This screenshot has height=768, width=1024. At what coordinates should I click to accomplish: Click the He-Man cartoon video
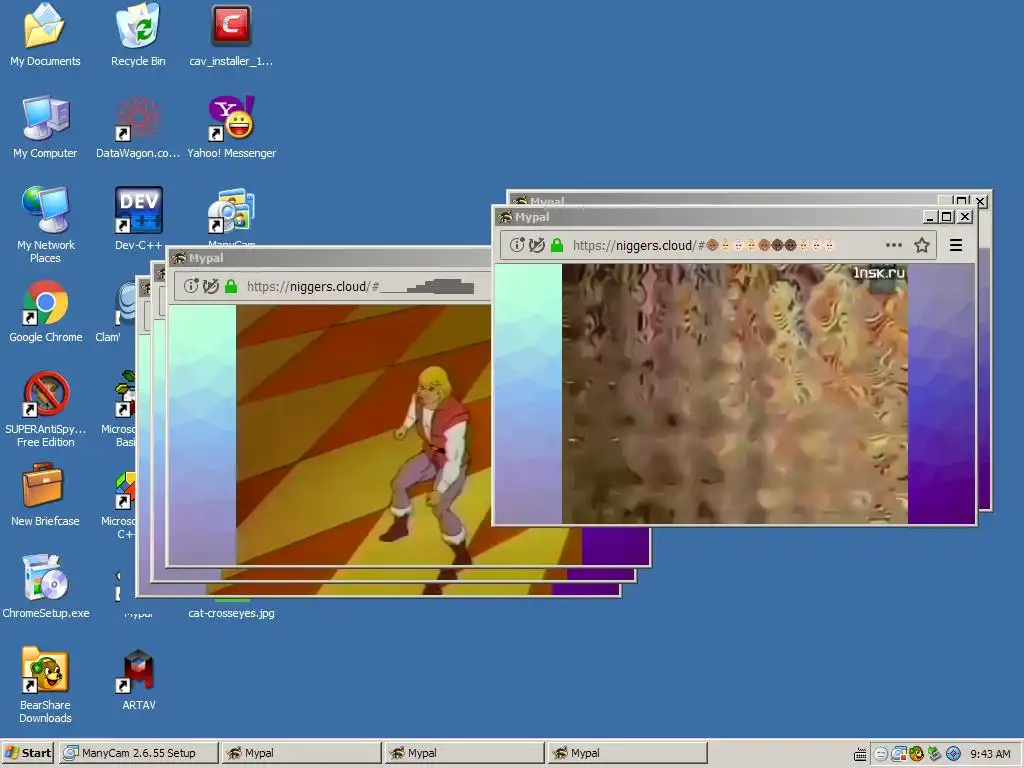point(363,434)
